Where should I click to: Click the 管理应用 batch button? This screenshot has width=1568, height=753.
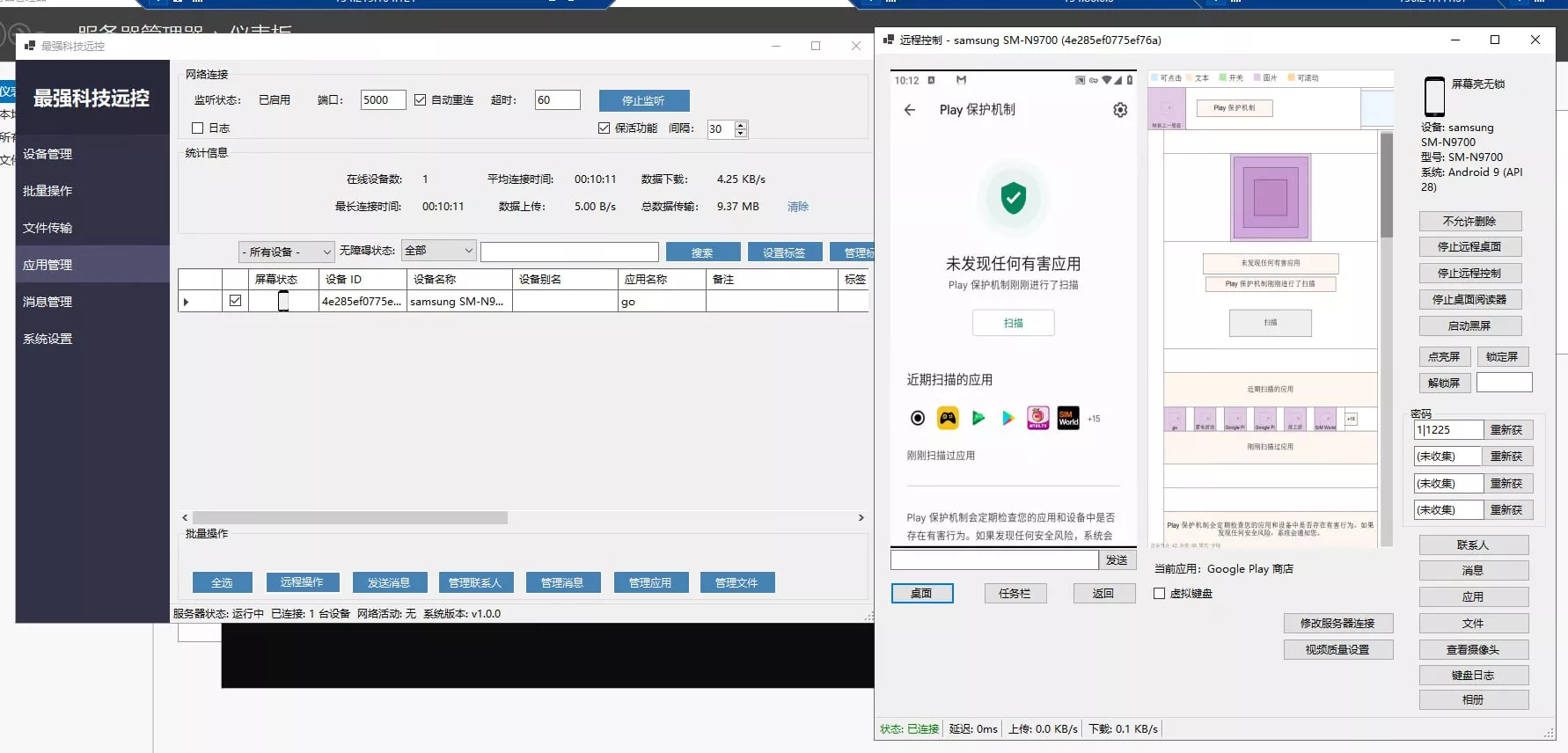(651, 582)
